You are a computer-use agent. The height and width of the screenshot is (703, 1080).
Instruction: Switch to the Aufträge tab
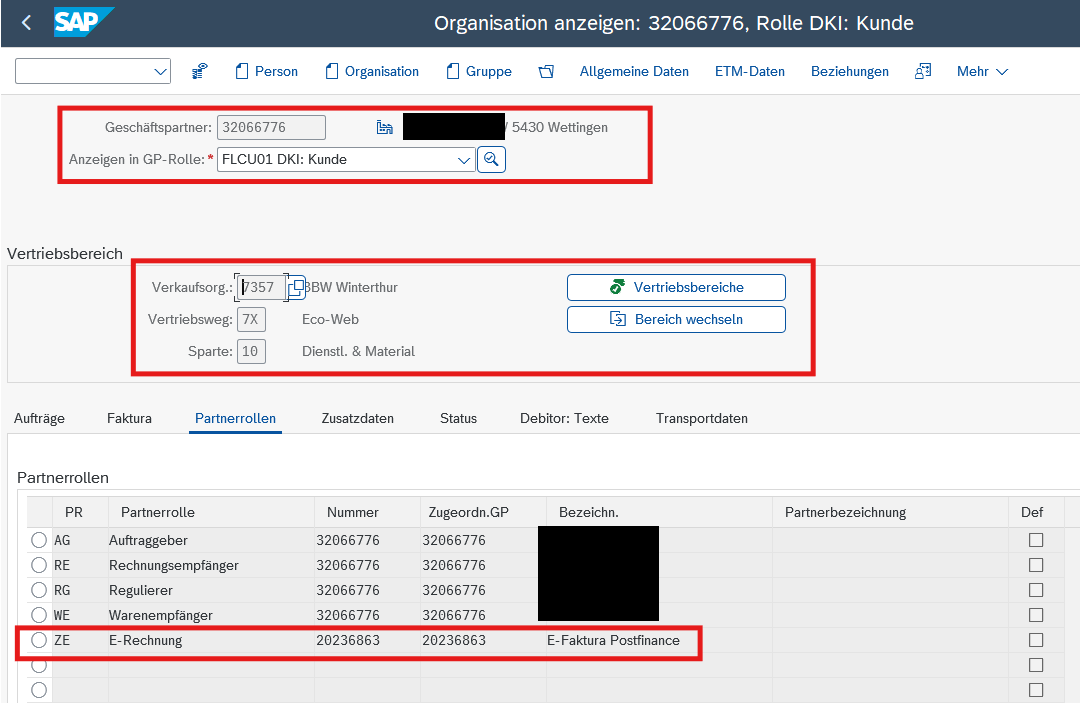(39, 419)
